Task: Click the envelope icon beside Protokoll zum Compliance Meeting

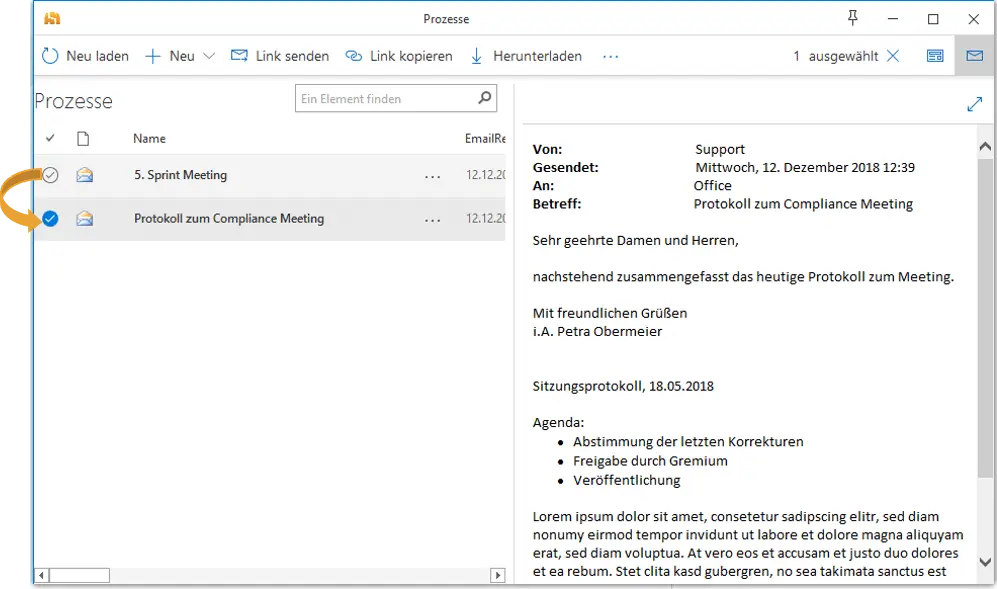Action: point(84,218)
